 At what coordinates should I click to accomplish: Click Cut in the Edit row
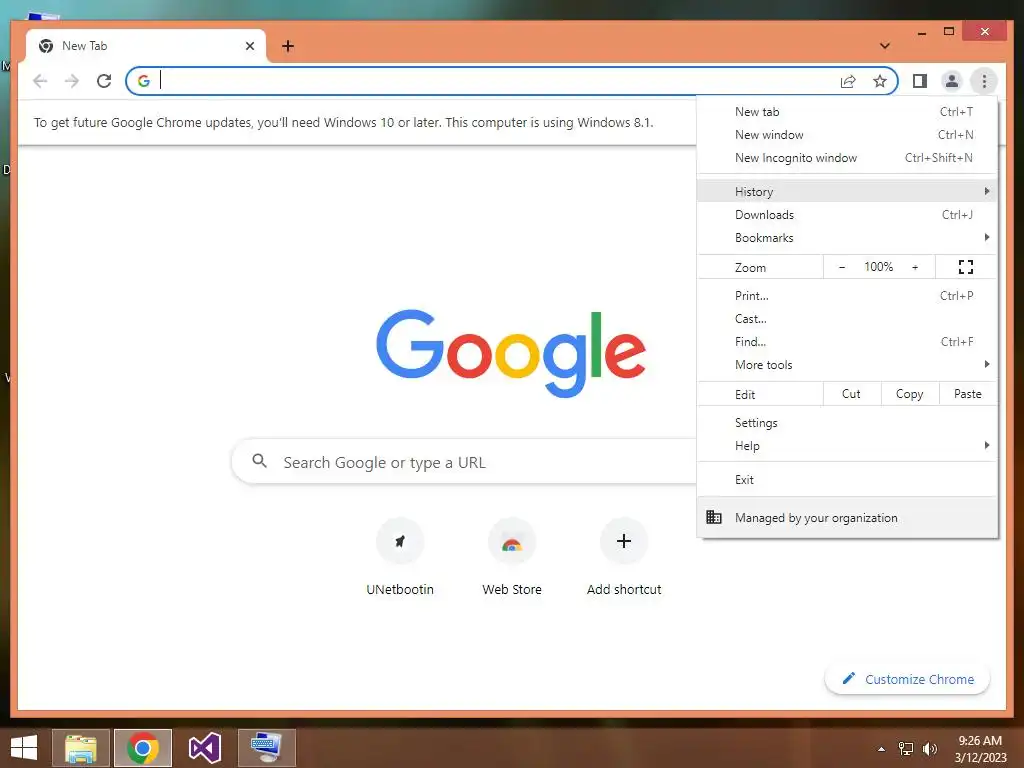pyautogui.click(x=851, y=394)
